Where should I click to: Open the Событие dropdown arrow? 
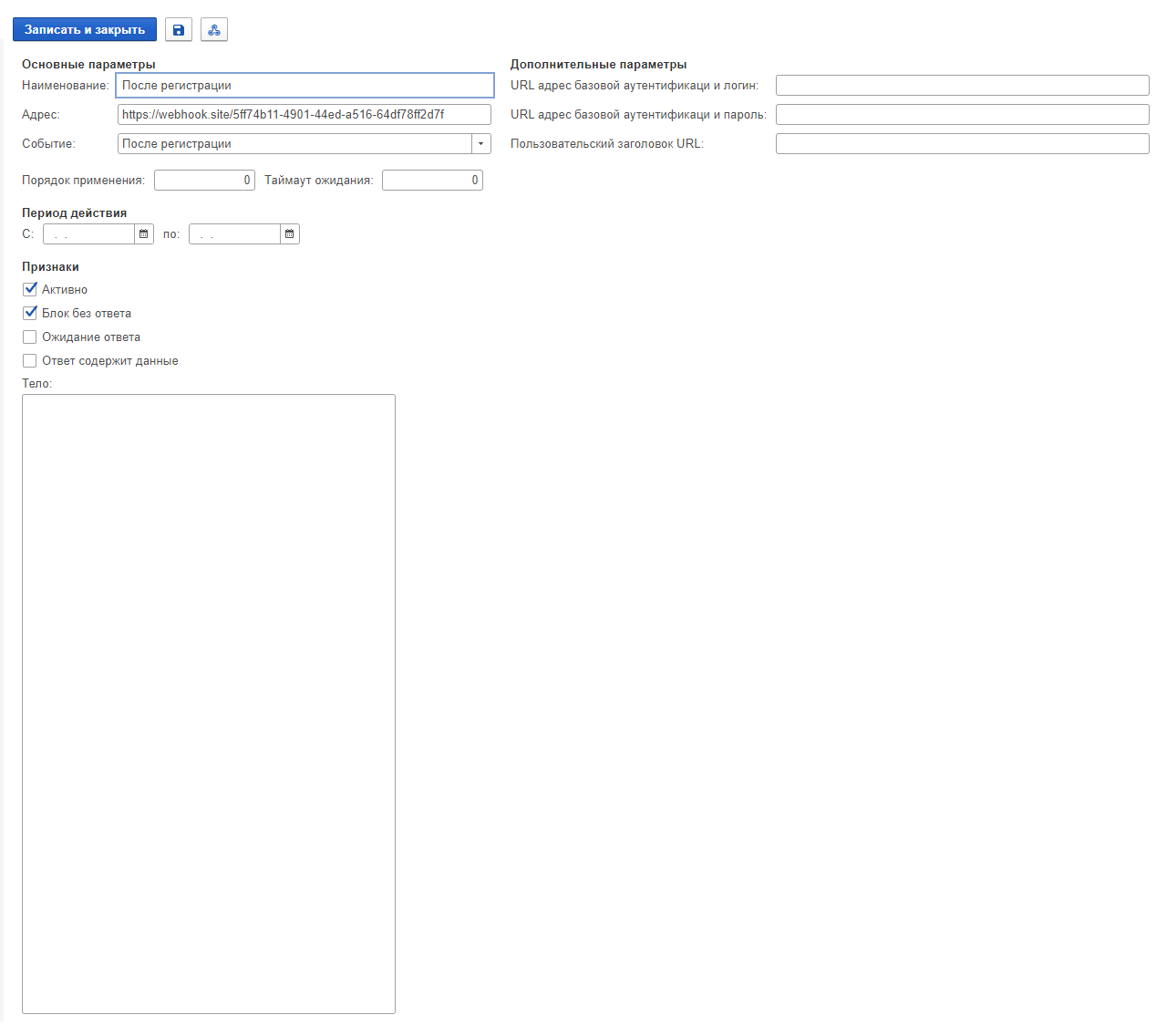coord(481,144)
